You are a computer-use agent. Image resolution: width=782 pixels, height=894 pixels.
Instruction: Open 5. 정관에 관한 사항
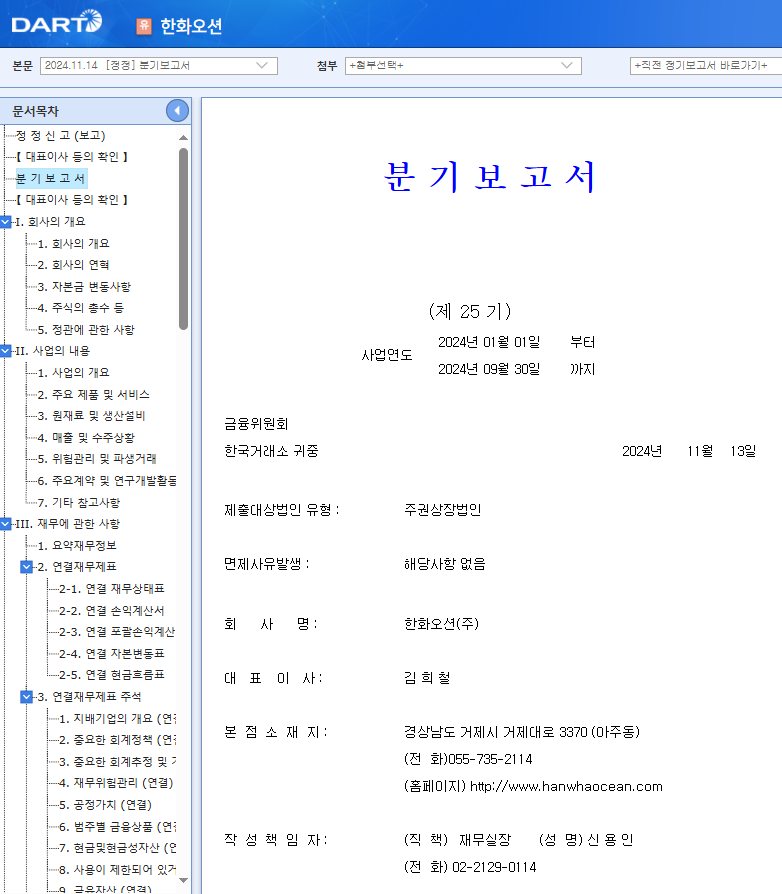[x=86, y=330]
